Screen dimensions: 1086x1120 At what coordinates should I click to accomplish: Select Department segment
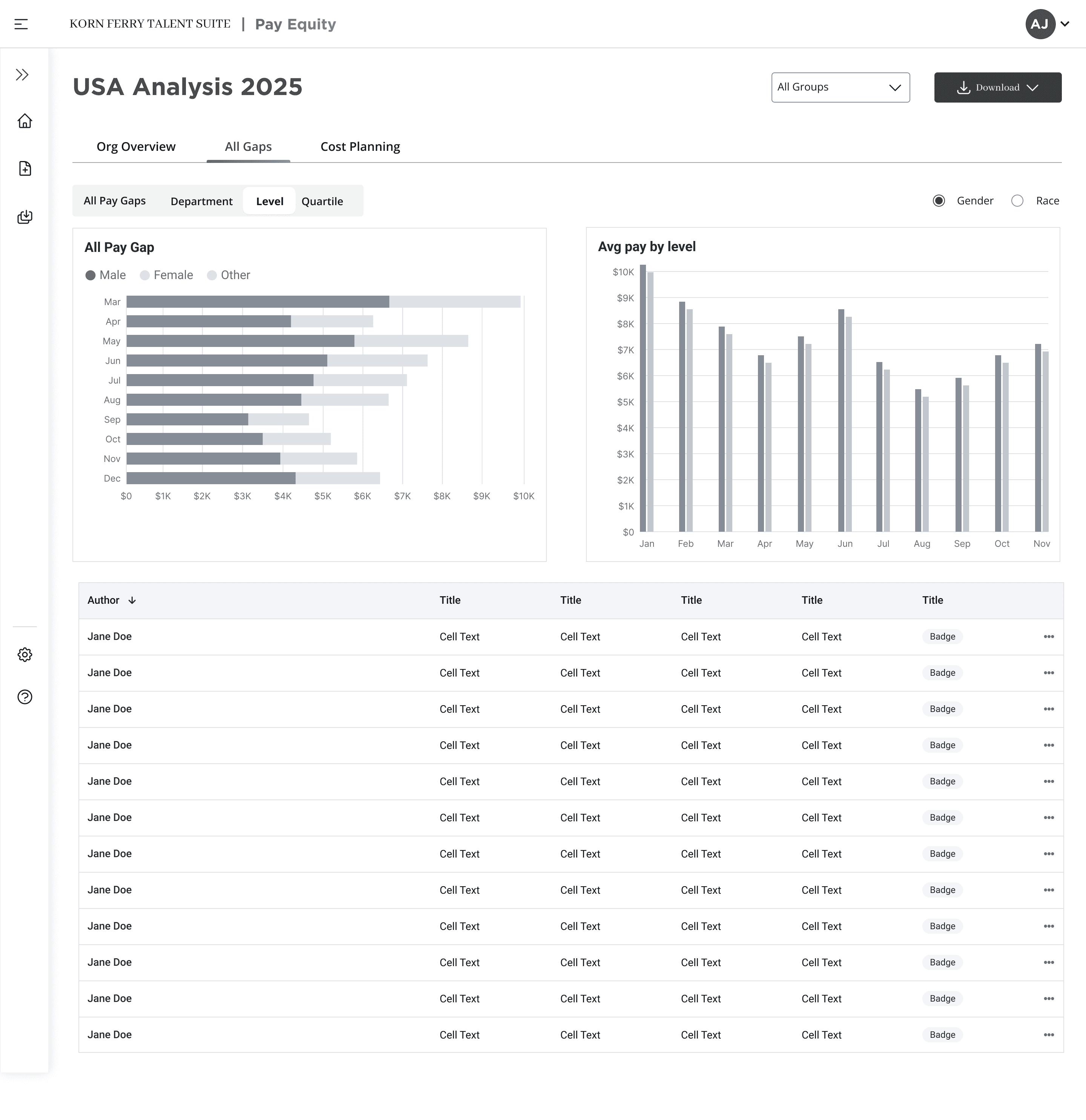coord(202,201)
